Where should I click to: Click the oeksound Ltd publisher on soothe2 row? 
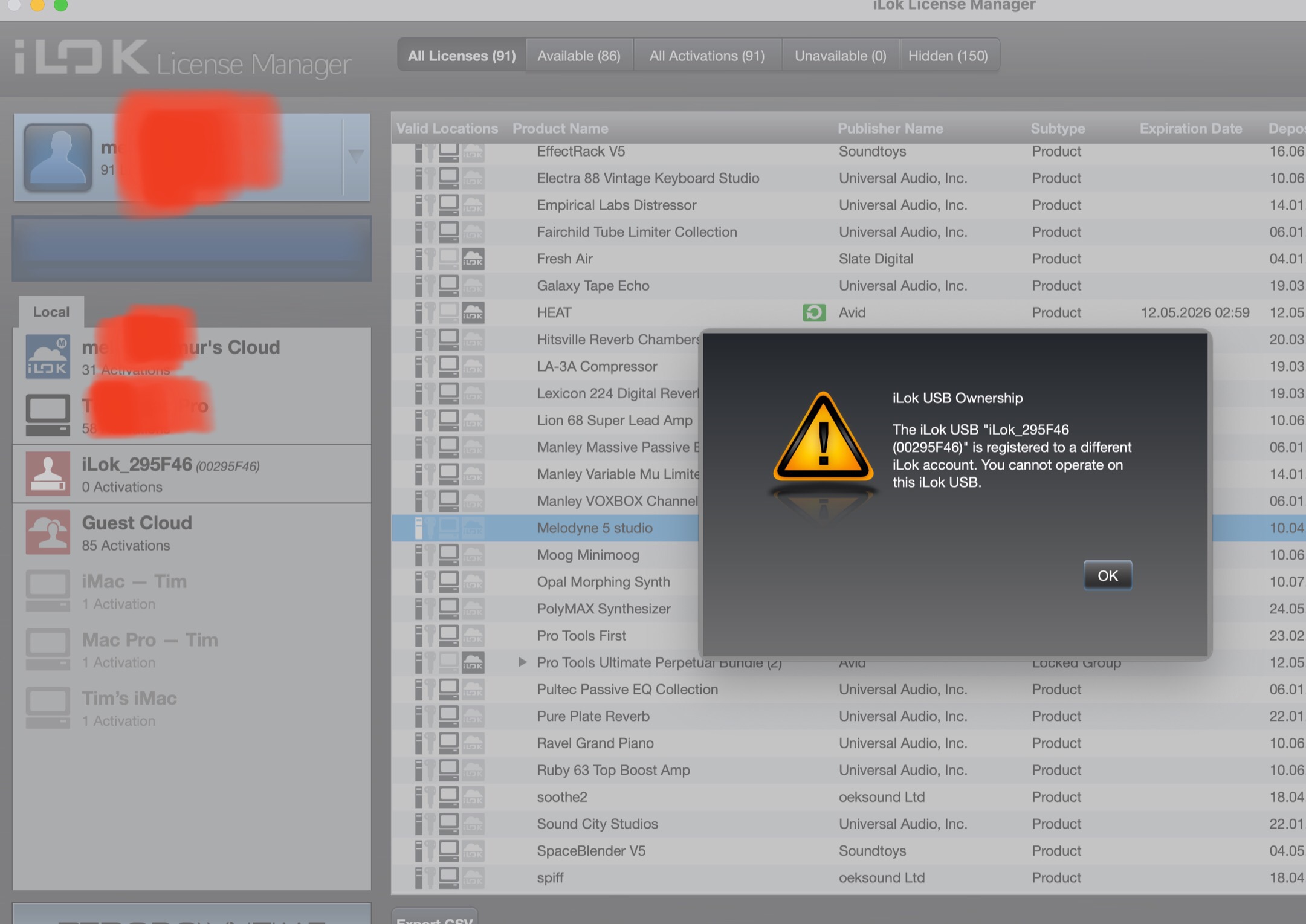point(882,796)
